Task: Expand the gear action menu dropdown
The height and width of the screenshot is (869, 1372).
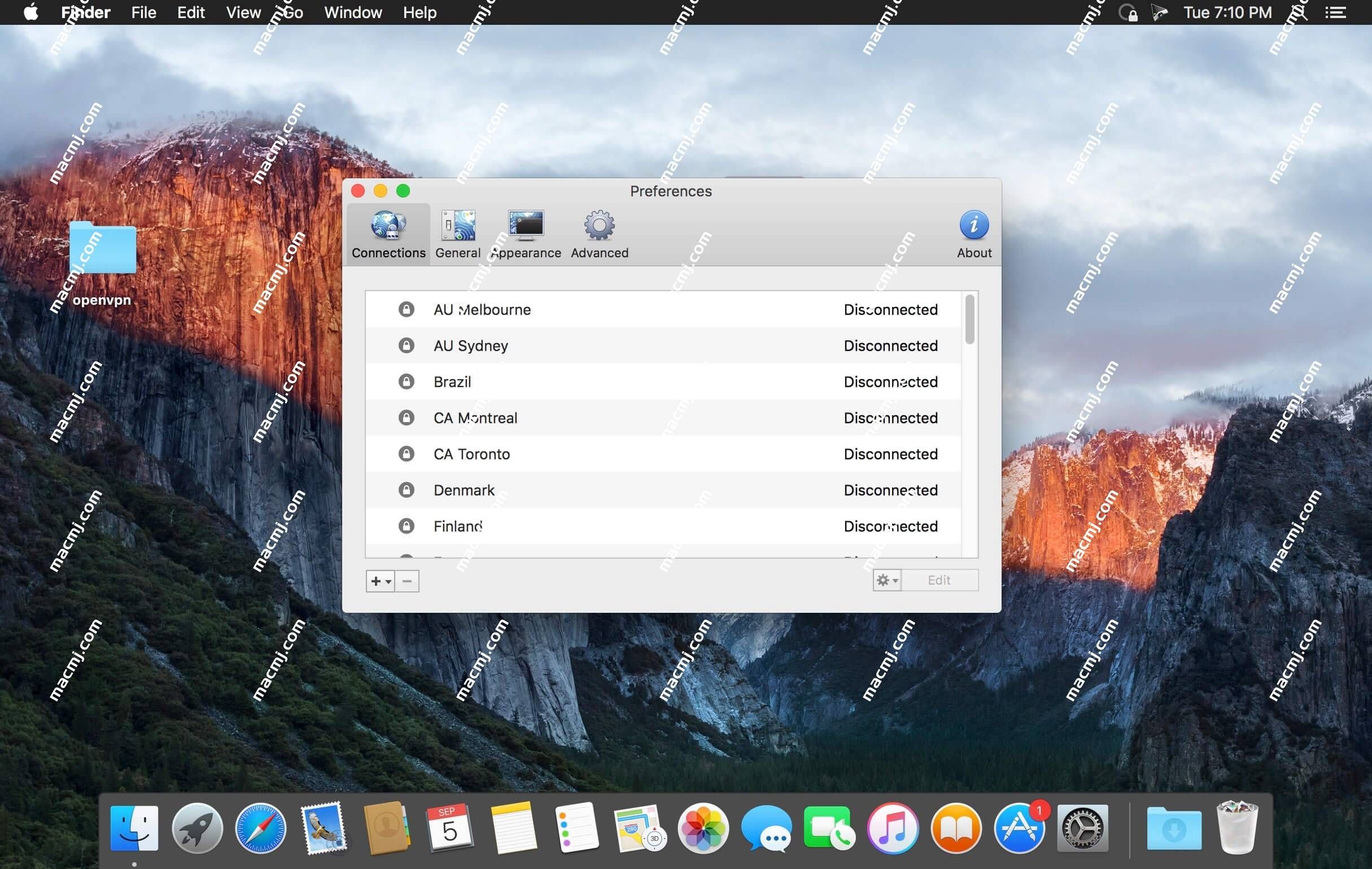Action: click(885, 580)
